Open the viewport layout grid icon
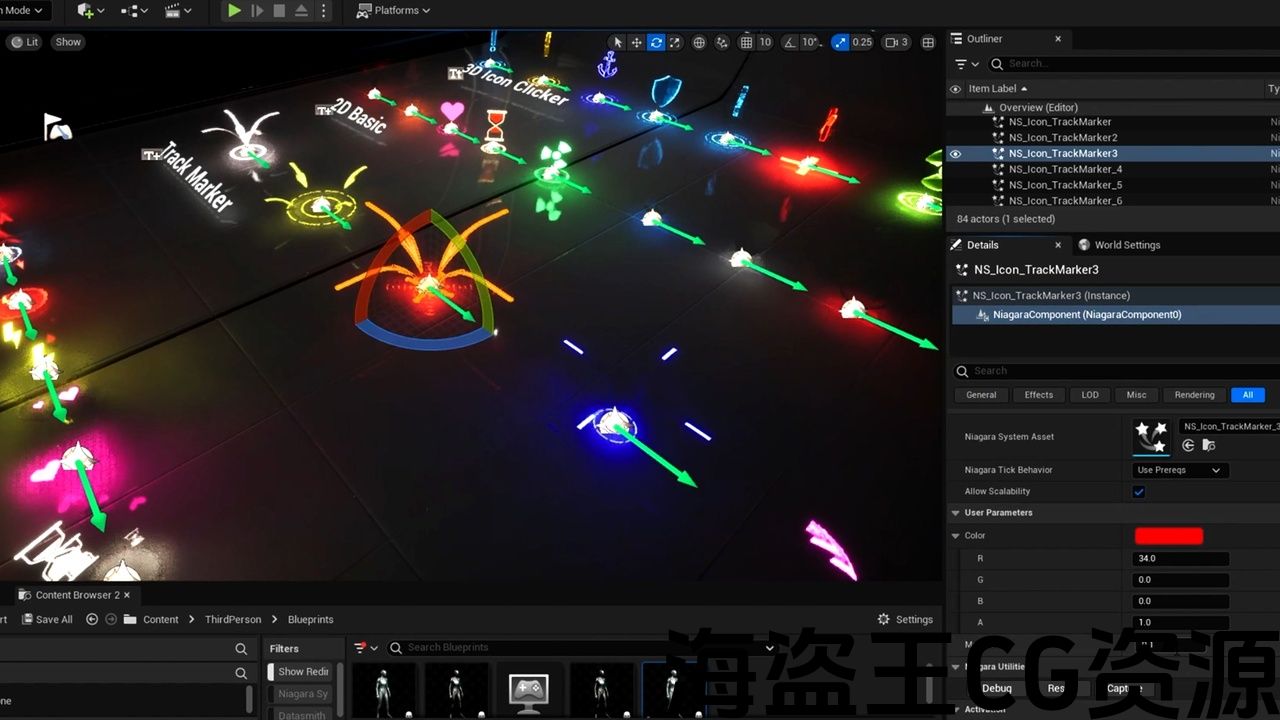Image resolution: width=1280 pixels, height=720 pixels. pos(928,42)
